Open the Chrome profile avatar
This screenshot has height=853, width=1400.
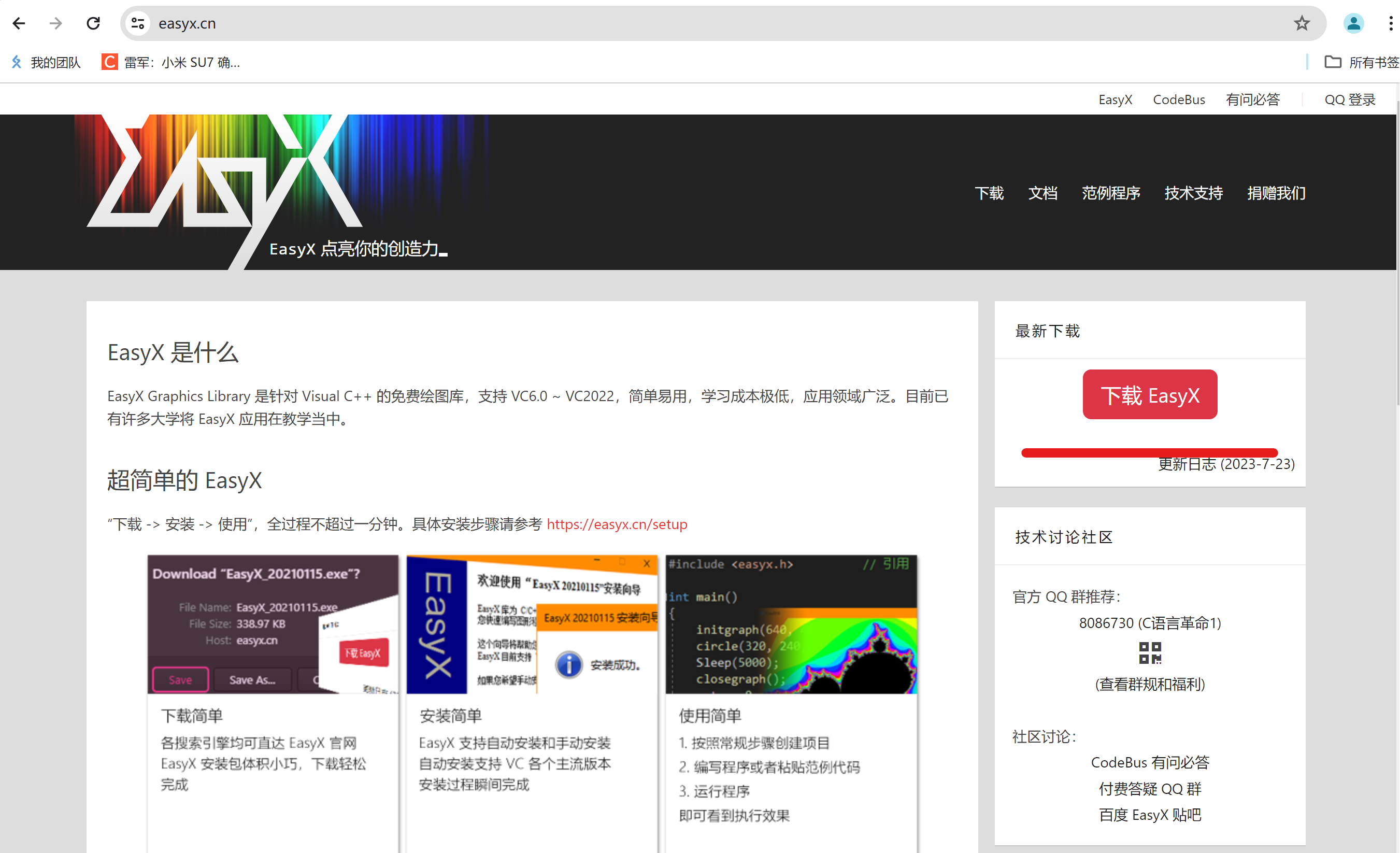1353,23
